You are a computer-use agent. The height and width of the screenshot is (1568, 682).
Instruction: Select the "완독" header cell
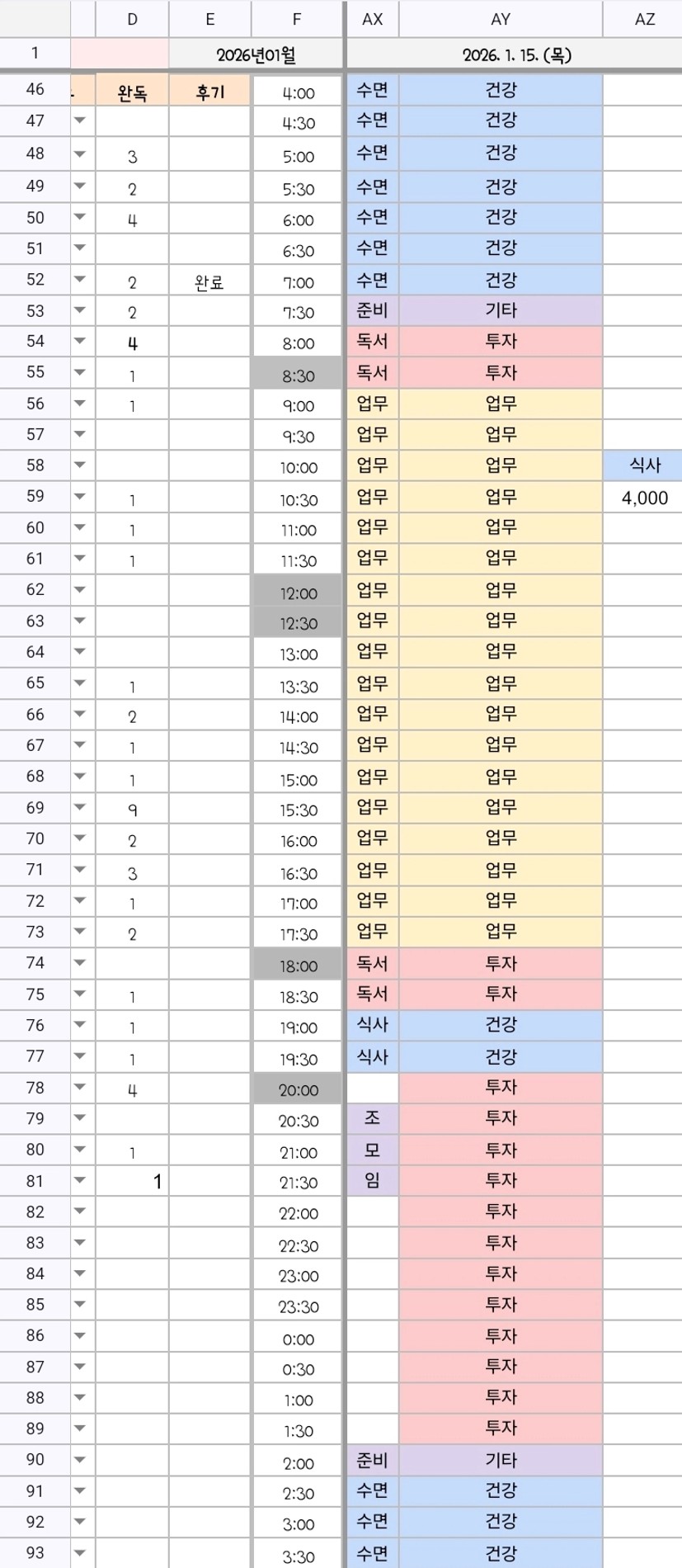tap(132, 92)
